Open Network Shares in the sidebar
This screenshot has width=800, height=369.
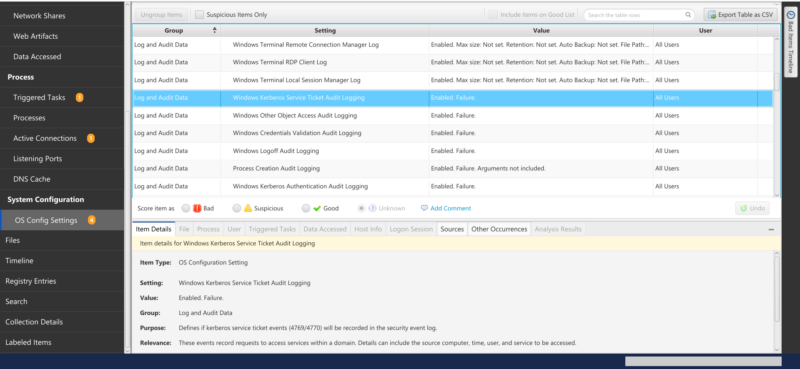(62, 16)
